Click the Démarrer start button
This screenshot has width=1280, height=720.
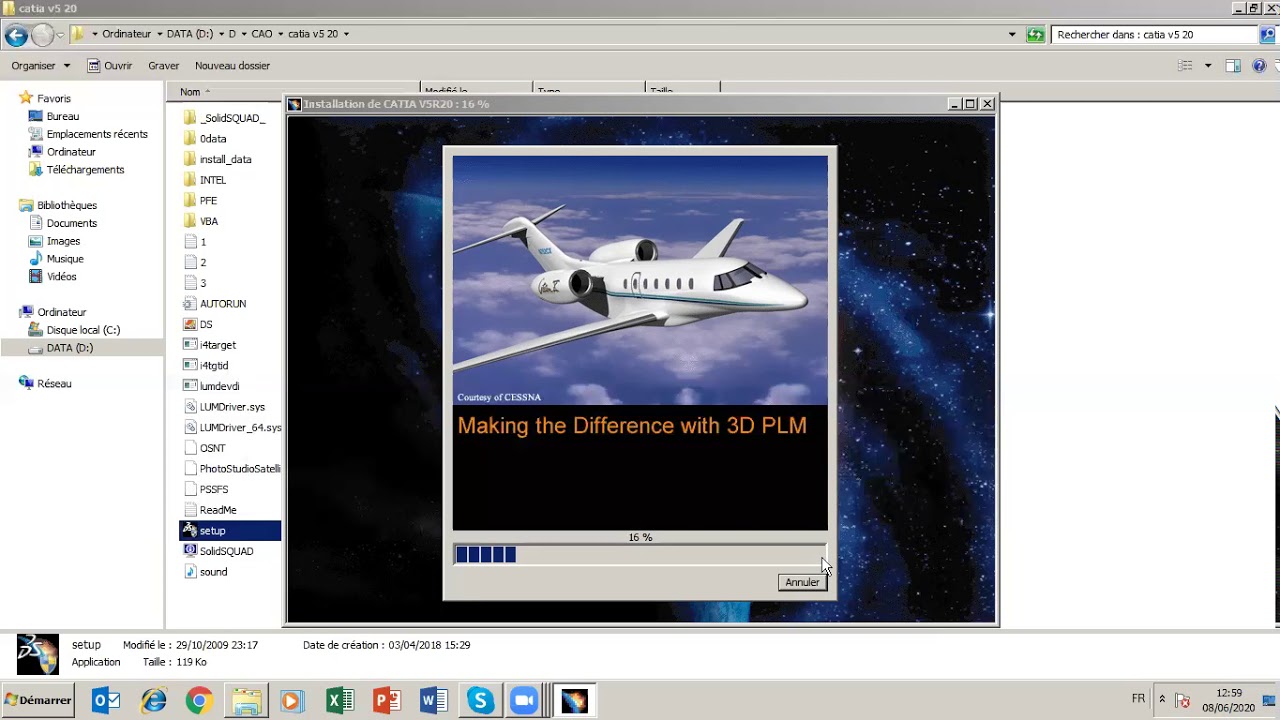pos(39,700)
